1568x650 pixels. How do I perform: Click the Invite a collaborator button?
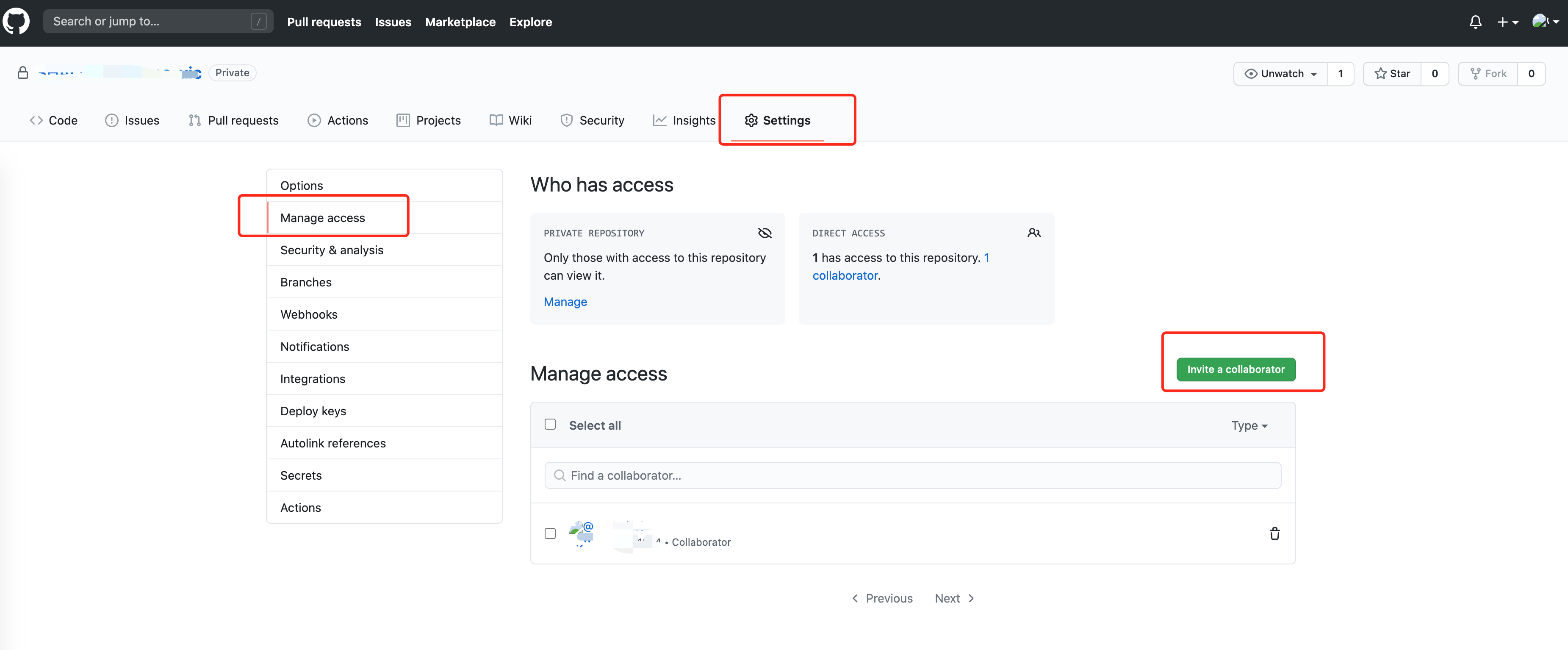click(1236, 369)
